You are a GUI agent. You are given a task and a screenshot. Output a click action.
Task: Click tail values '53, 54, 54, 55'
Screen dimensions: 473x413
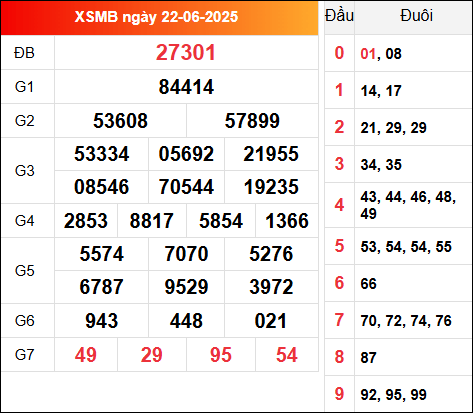tap(406, 247)
